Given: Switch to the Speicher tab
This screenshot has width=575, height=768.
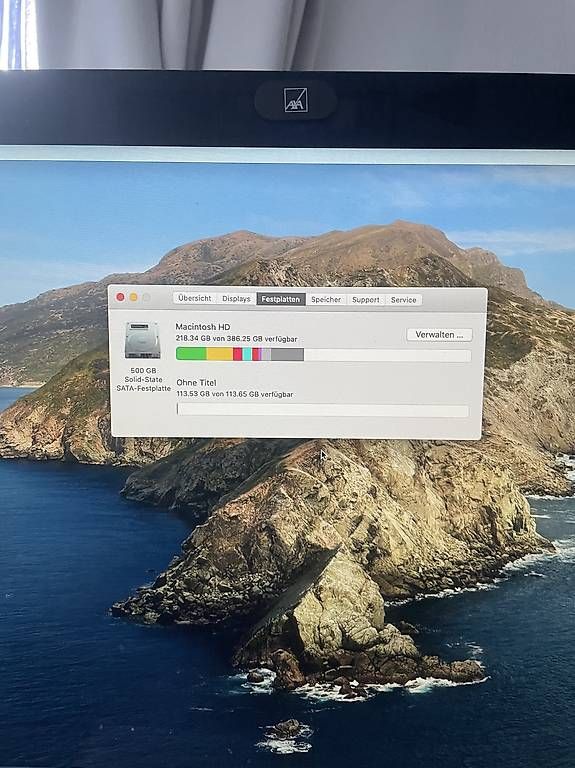Looking at the screenshot, I should (326, 299).
